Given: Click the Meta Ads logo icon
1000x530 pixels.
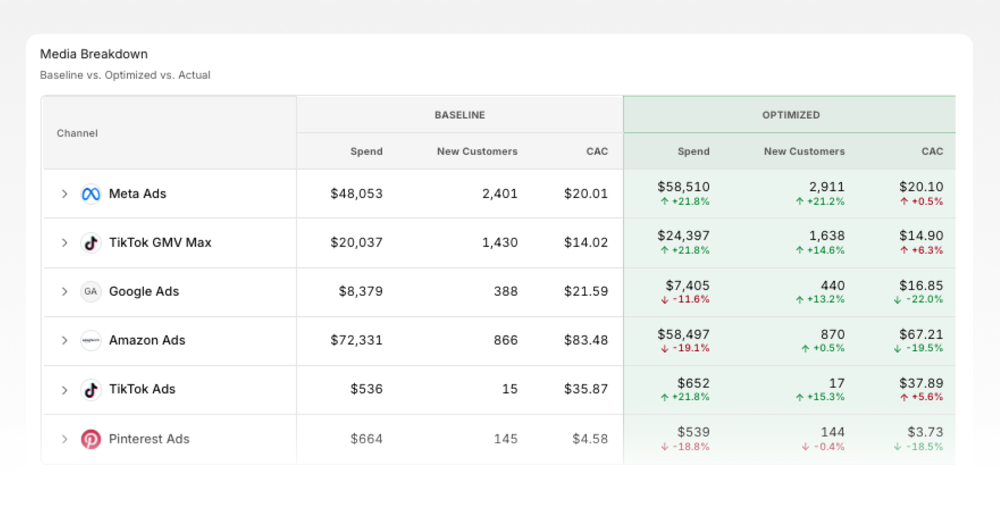Looking at the screenshot, I should click(91, 194).
